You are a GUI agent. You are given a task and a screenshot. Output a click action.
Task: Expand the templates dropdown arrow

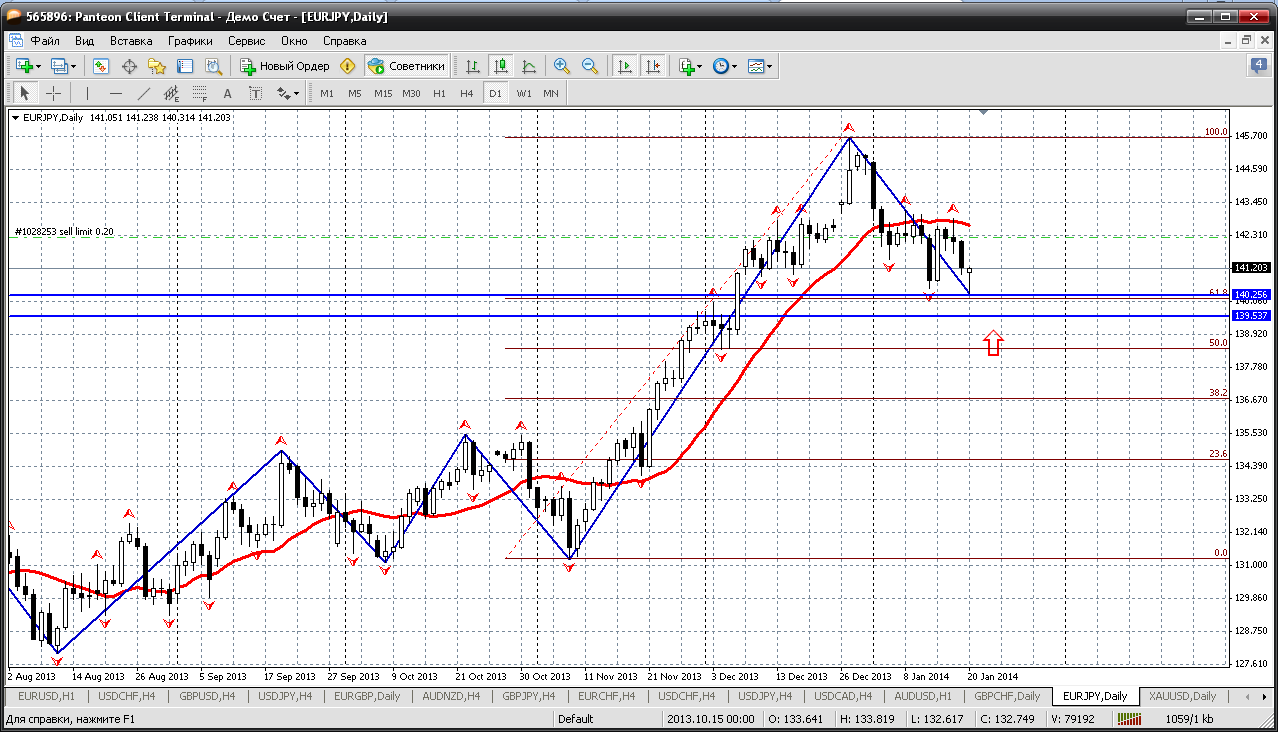click(x=770, y=66)
